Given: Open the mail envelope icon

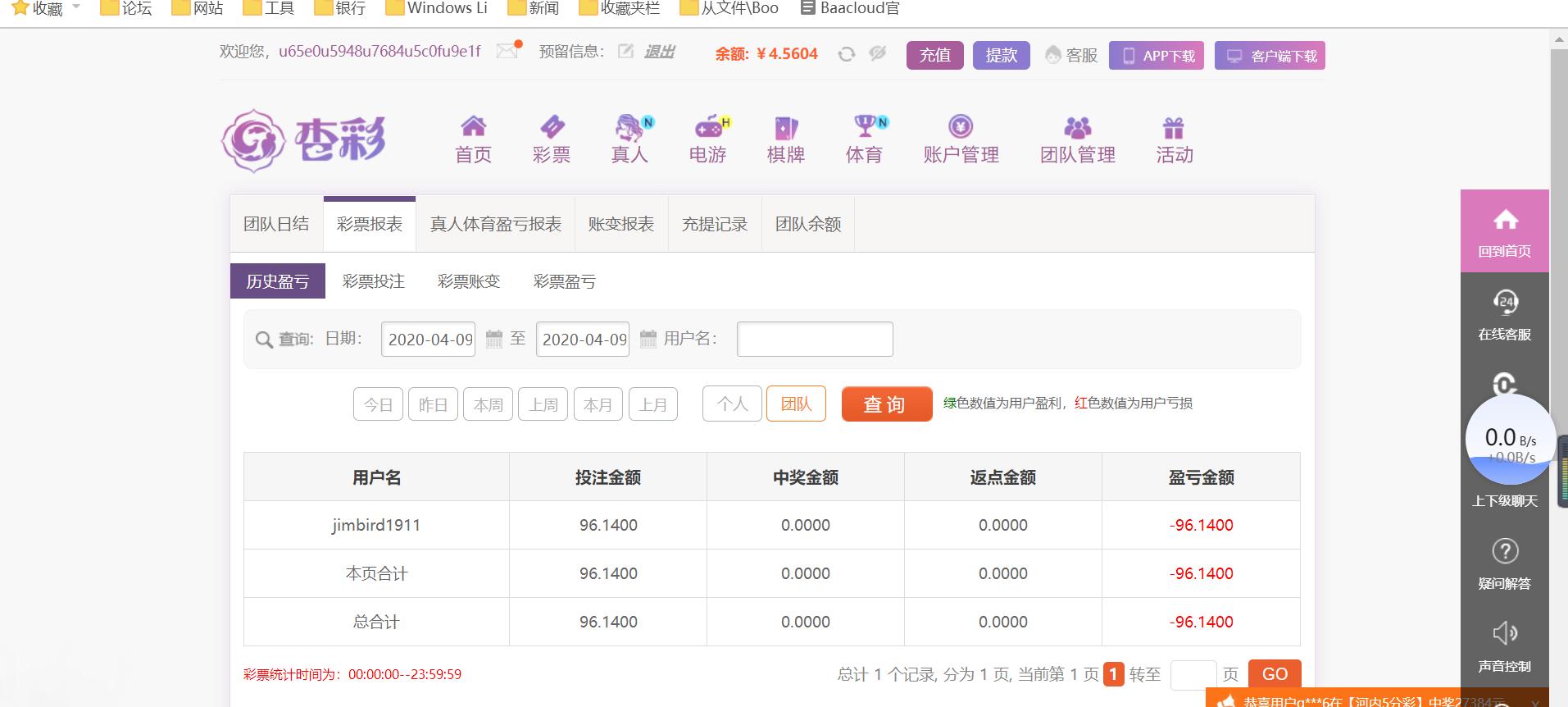Looking at the screenshot, I should [507, 51].
